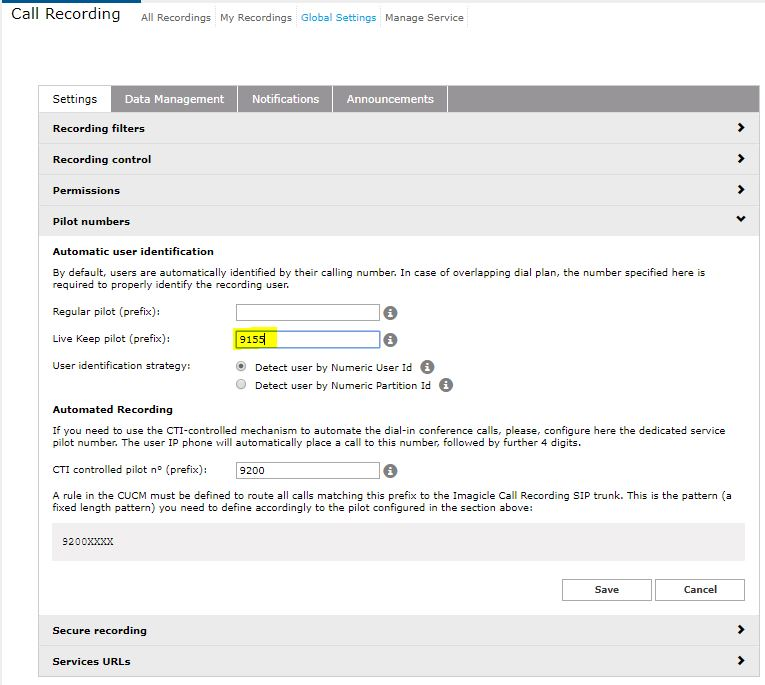Click the Save button

pos(606,589)
